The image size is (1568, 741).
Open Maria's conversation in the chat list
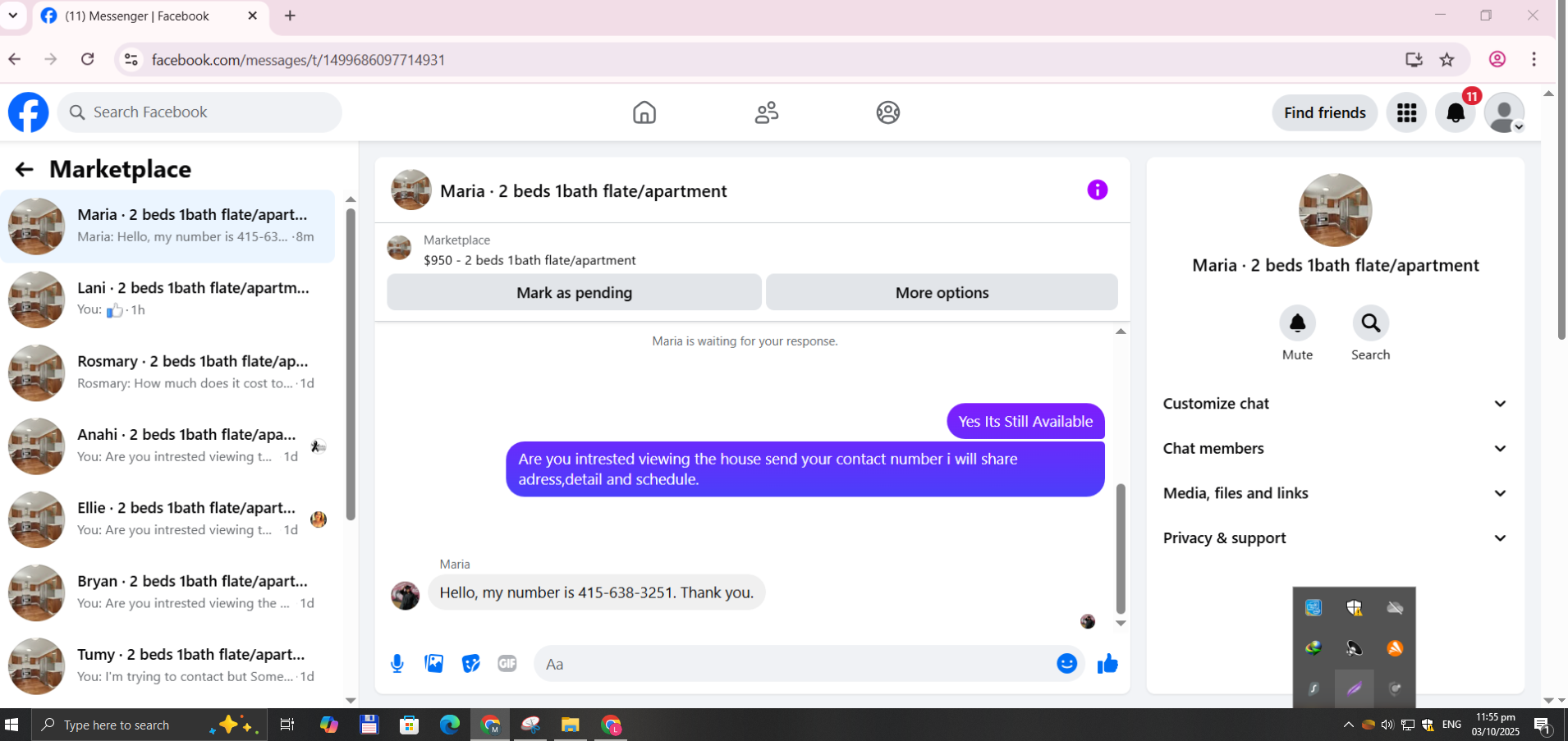point(167,226)
